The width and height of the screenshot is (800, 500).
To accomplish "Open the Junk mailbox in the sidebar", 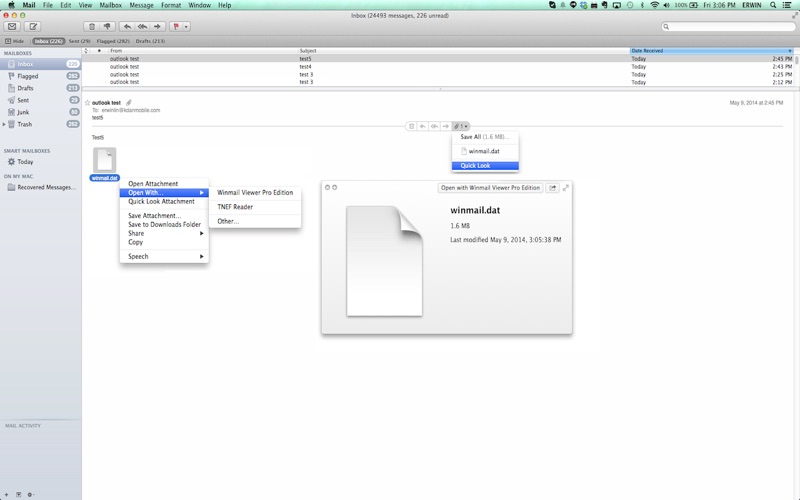I will click(40, 112).
